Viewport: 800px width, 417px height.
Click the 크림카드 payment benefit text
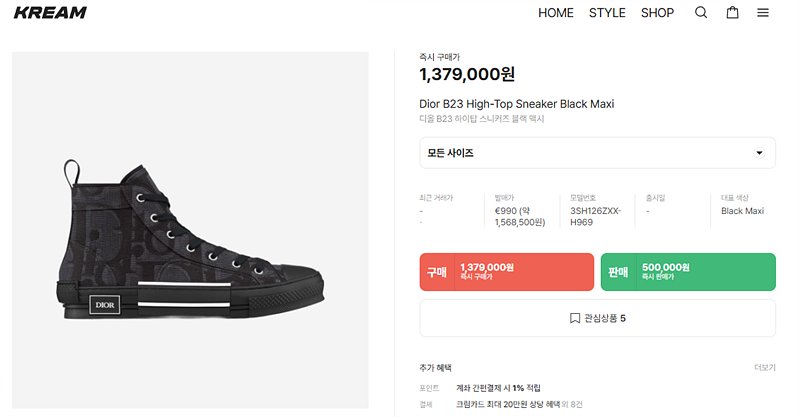pos(519,404)
